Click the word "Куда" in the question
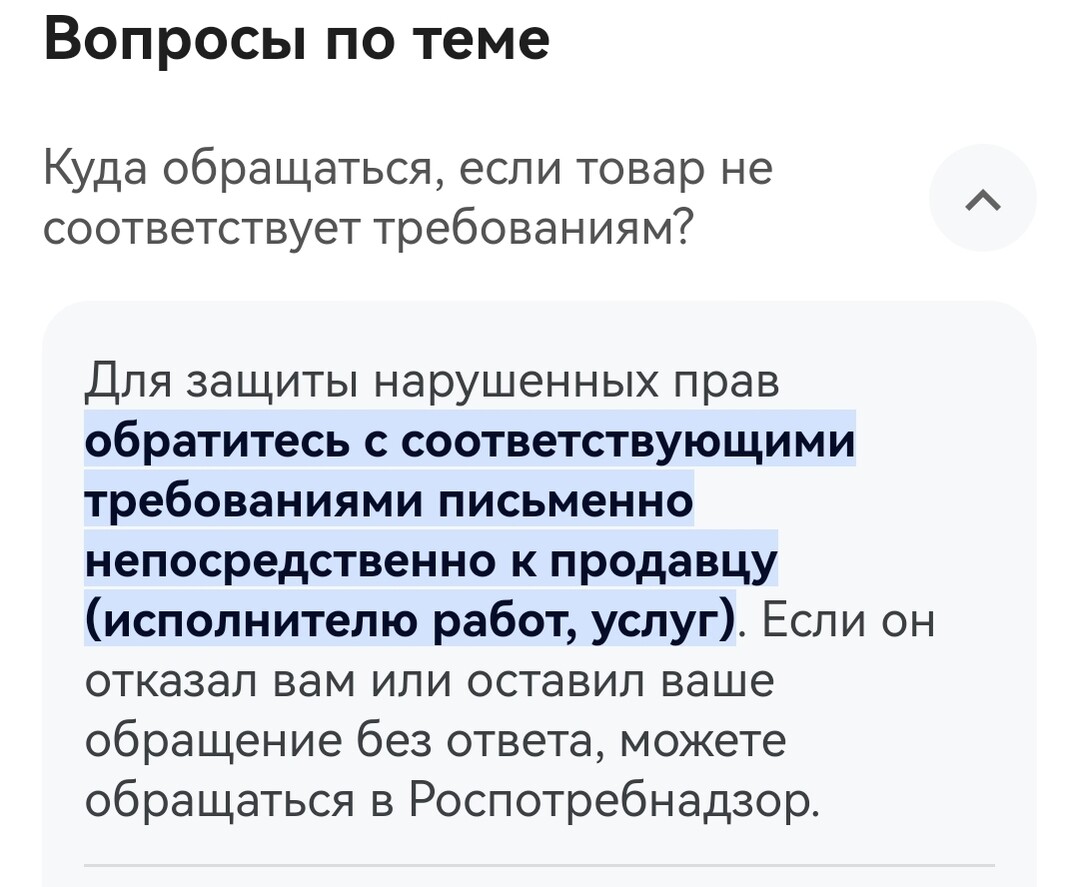1079x887 pixels. point(96,170)
